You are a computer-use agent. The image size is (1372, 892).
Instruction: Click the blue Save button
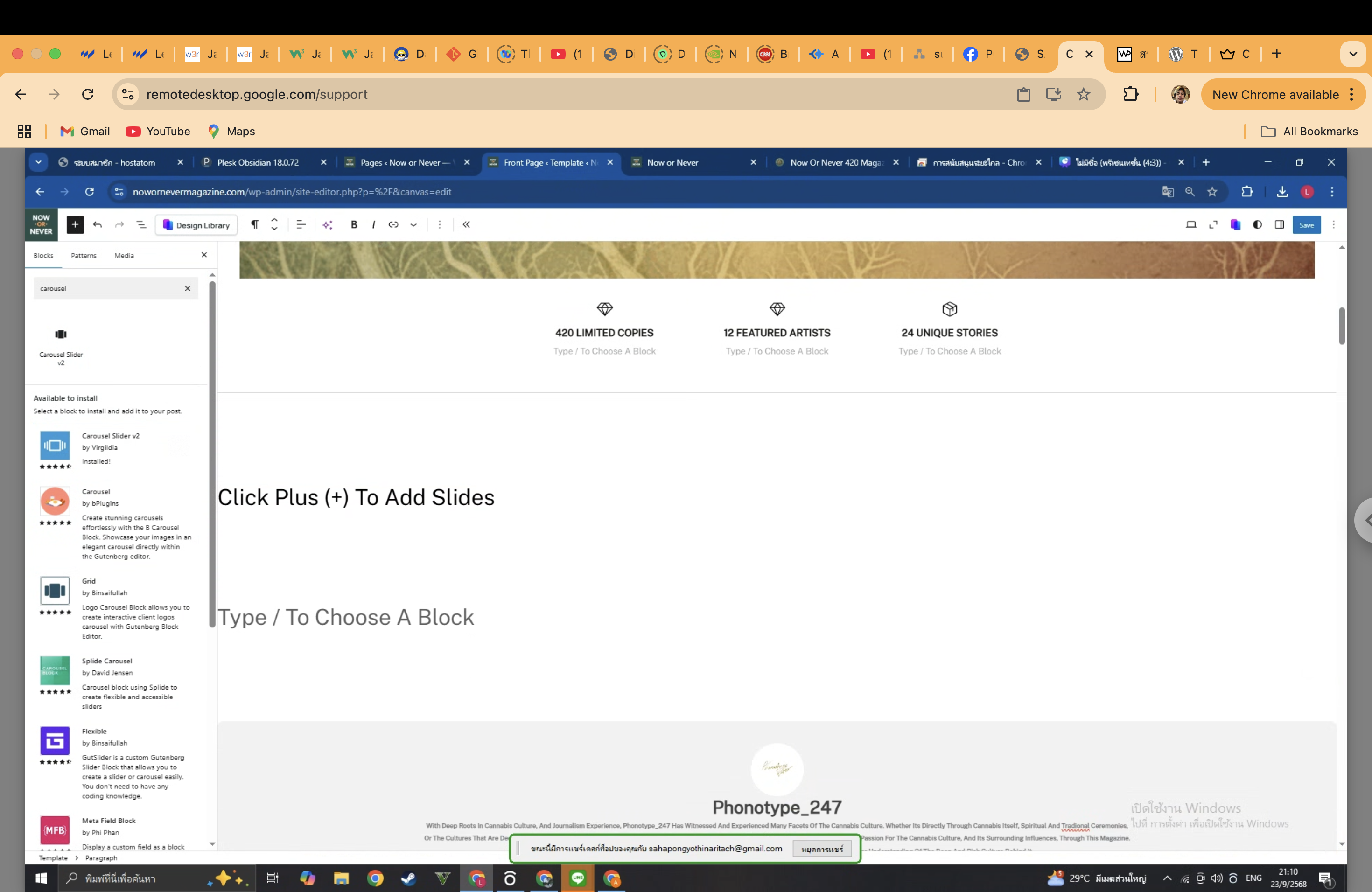pyautogui.click(x=1306, y=225)
